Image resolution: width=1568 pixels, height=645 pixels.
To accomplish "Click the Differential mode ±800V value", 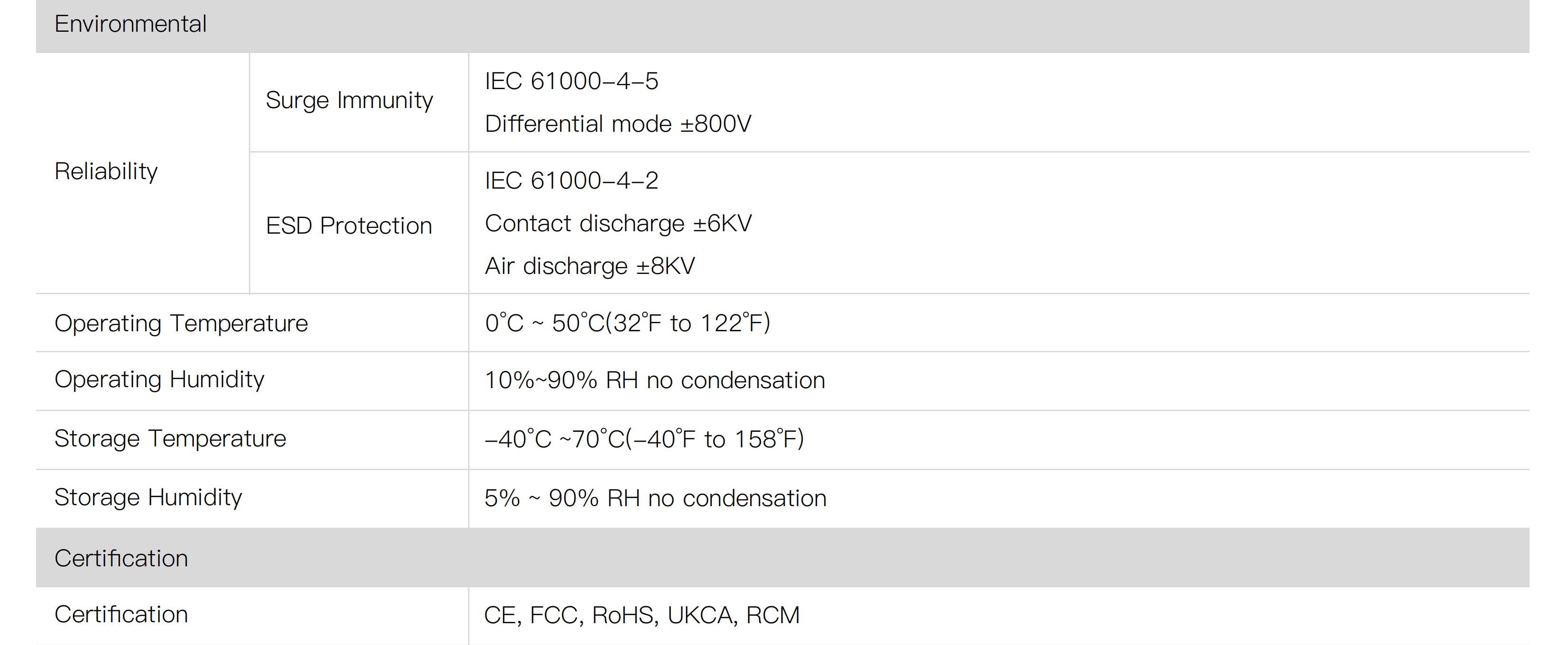I will click(x=618, y=124).
